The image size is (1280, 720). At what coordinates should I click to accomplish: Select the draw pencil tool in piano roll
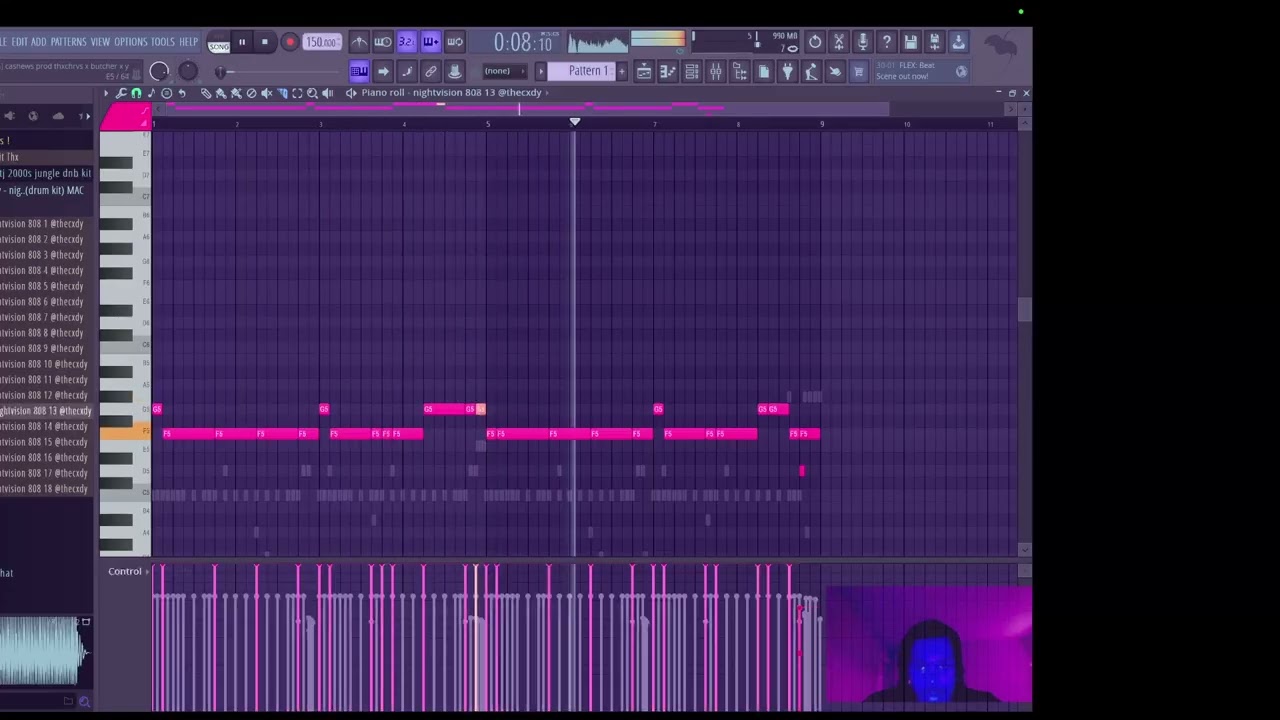[x=206, y=93]
